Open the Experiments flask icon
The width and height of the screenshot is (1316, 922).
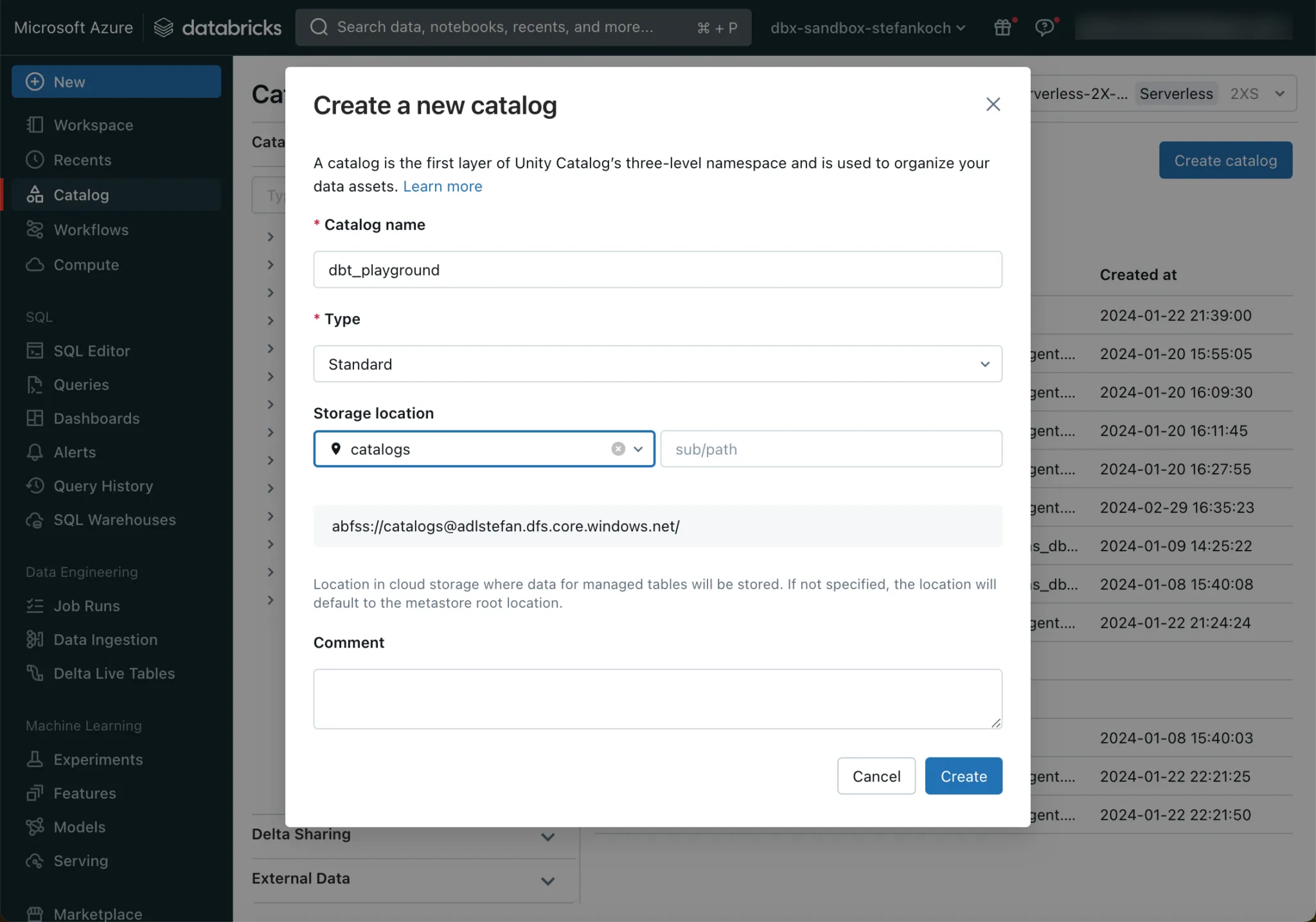pos(35,759)
